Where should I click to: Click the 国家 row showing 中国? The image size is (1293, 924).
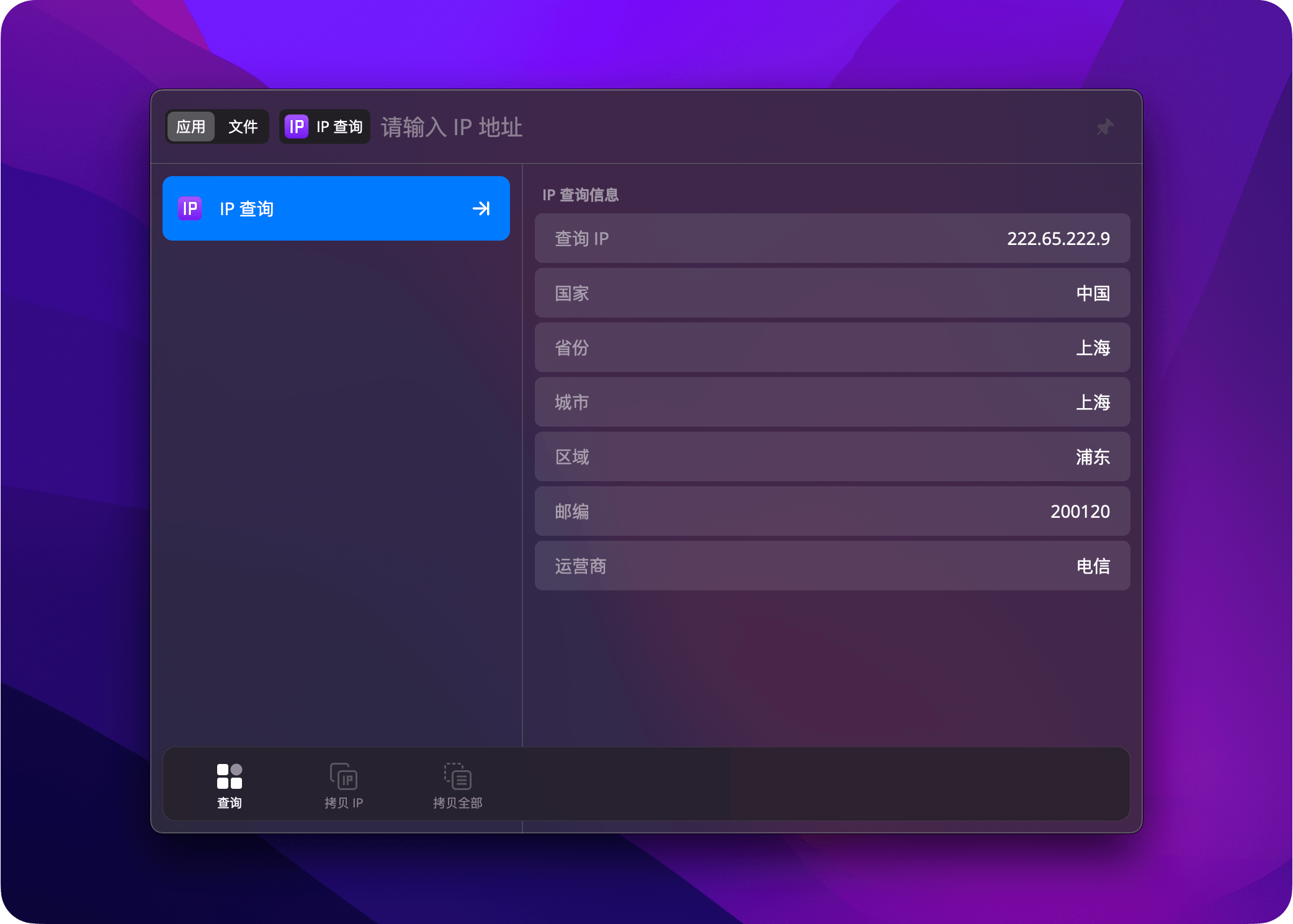pyautogui.click(x=832, y=293)
